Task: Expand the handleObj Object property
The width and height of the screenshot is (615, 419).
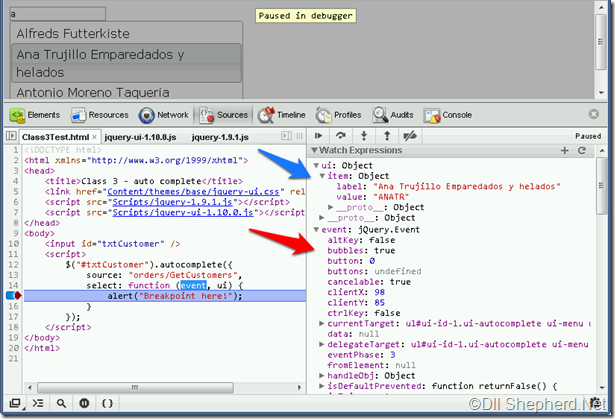Action: [x=322, y=376]
